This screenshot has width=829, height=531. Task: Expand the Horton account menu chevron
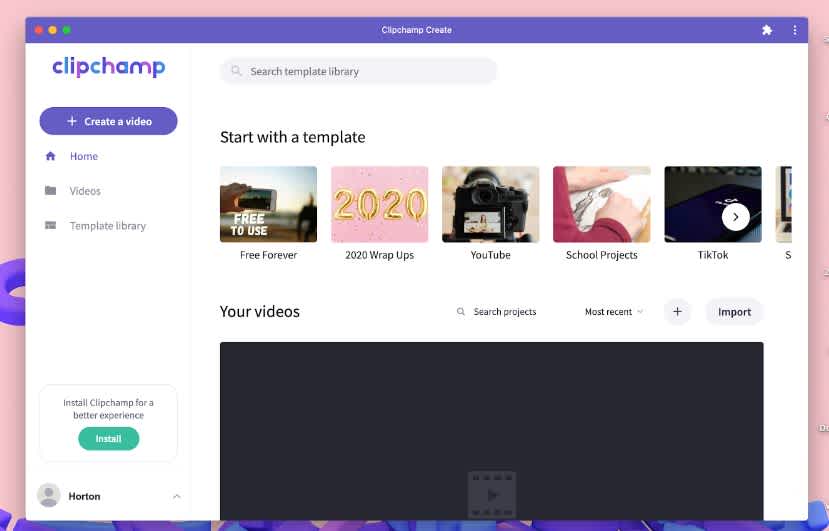click(177, 496)
